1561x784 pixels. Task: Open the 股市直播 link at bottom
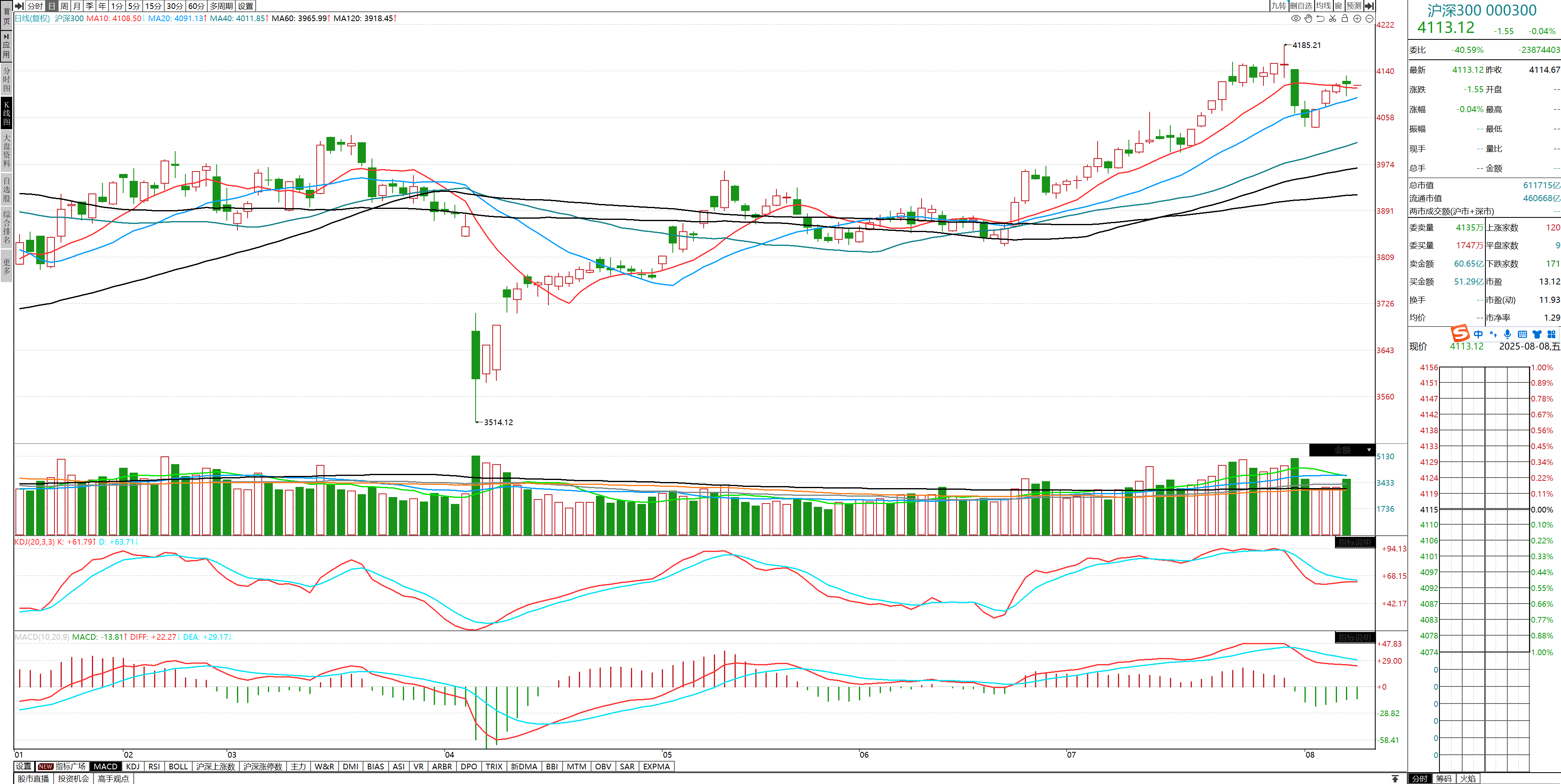pyautogui.click(x=33, y=779)
